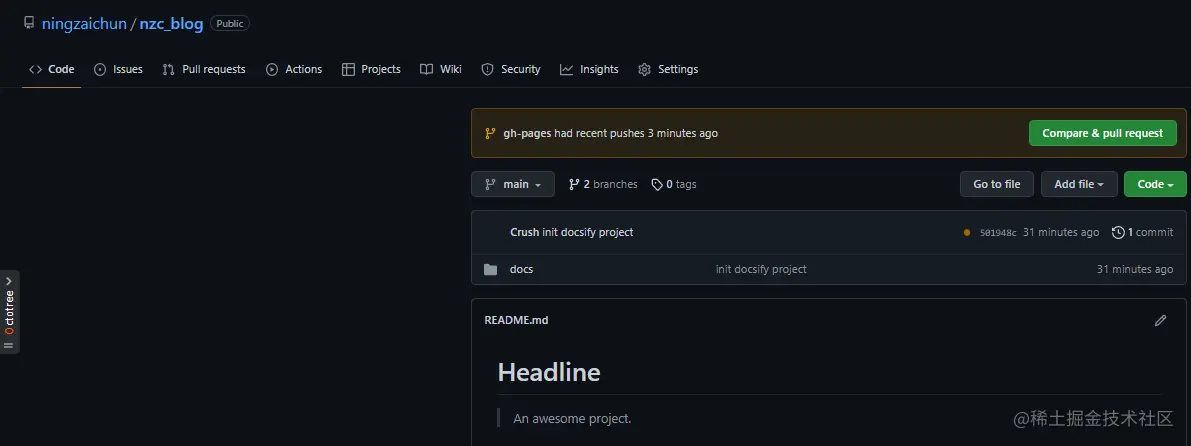Open the Actions tab
This screenshot has width=1191, height=446.
(294, 69)
